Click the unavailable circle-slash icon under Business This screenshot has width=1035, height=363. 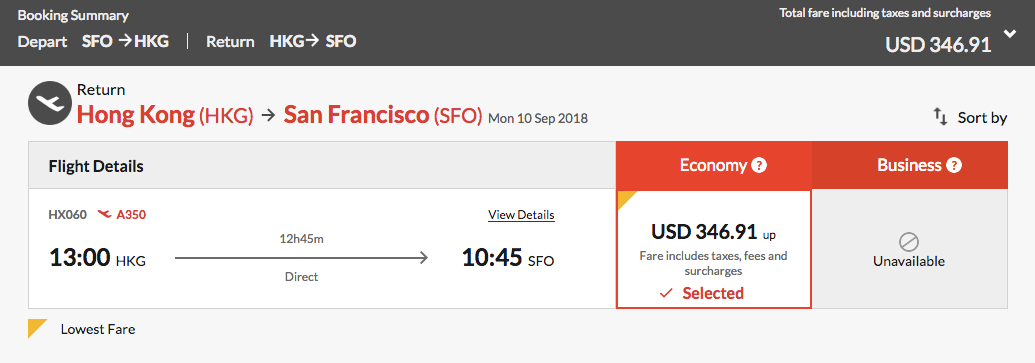pos(909,242)
